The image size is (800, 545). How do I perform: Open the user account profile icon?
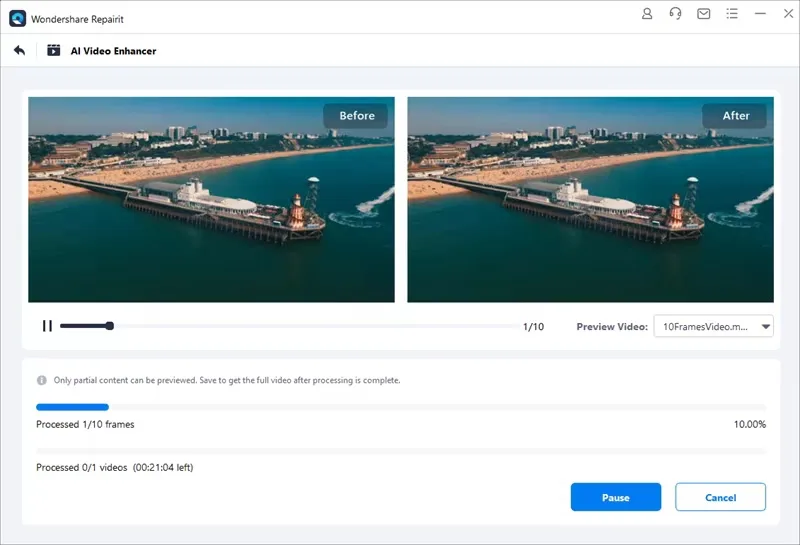pos(647,14)
